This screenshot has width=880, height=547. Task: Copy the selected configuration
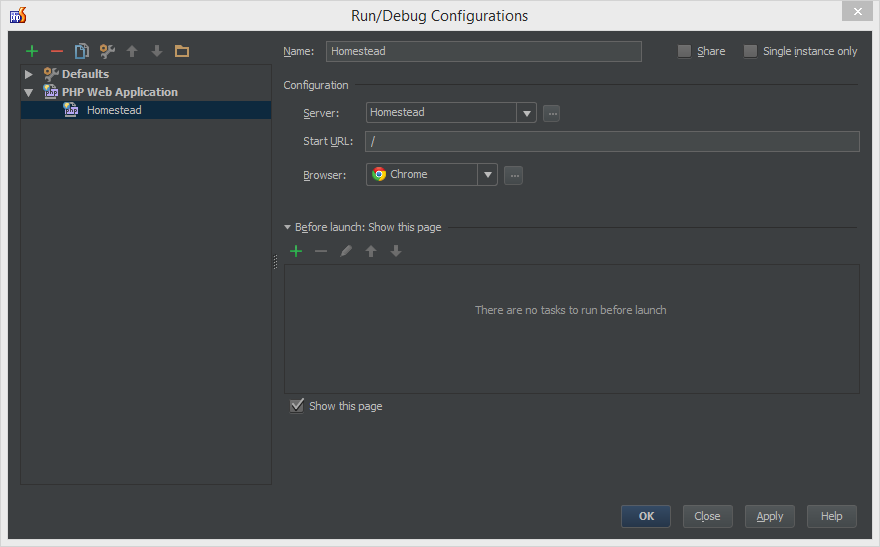(x=82, y=51)
